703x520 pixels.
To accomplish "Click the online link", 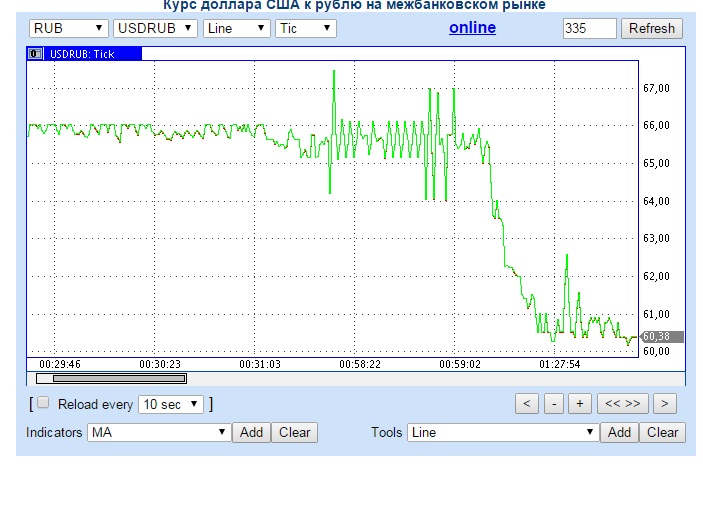I will coord(472,28).
